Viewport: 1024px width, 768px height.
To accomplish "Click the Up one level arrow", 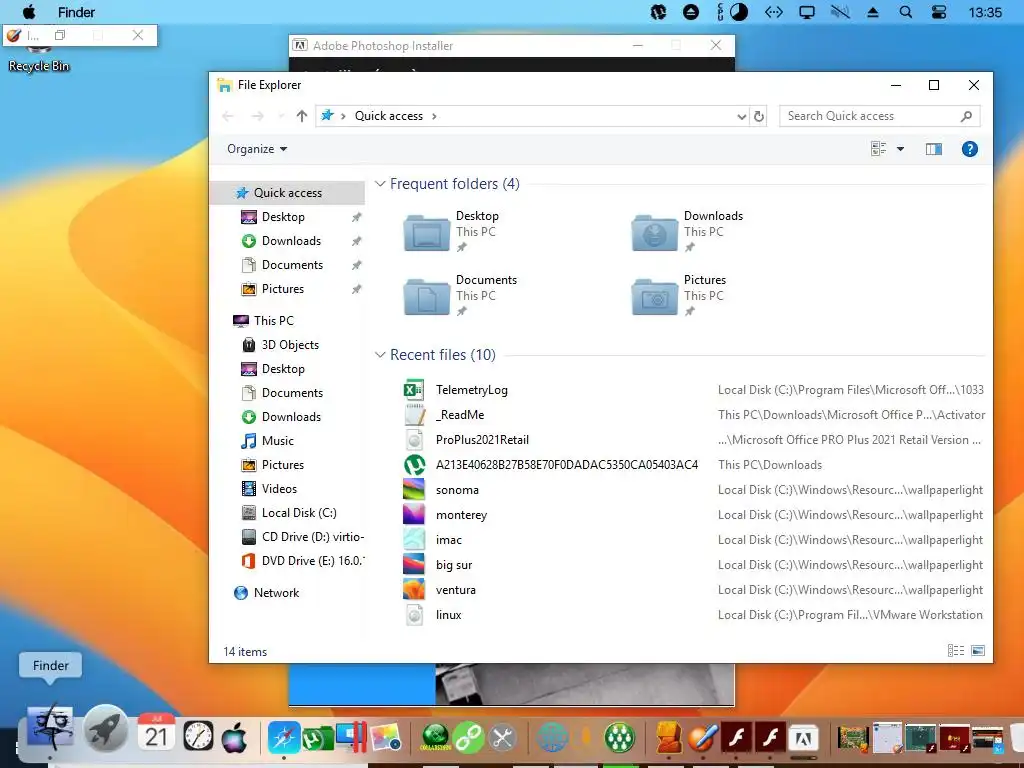I will pyautogui.click(x=301, y=116).
